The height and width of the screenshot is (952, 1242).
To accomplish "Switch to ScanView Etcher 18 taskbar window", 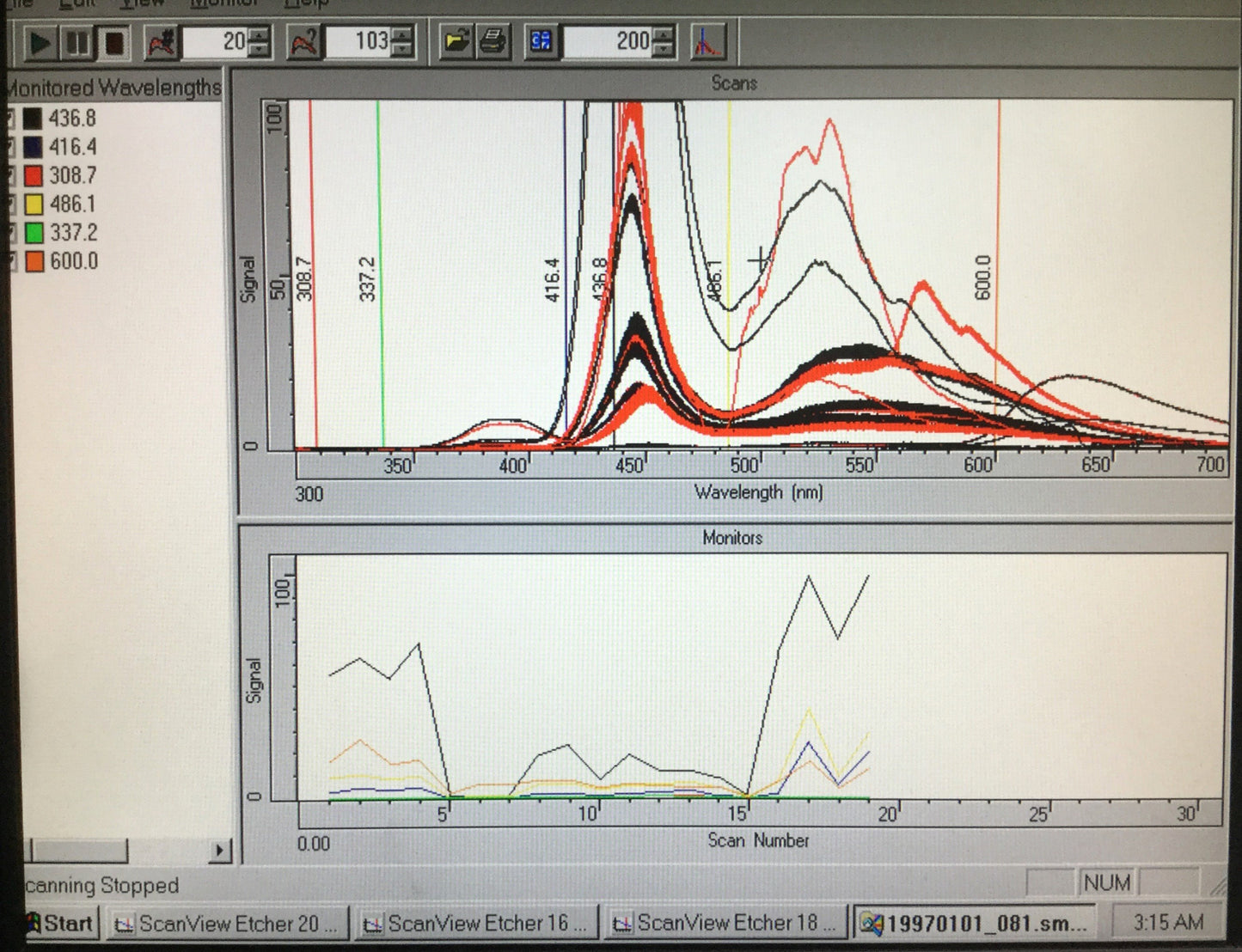I will tap(725, 924).
